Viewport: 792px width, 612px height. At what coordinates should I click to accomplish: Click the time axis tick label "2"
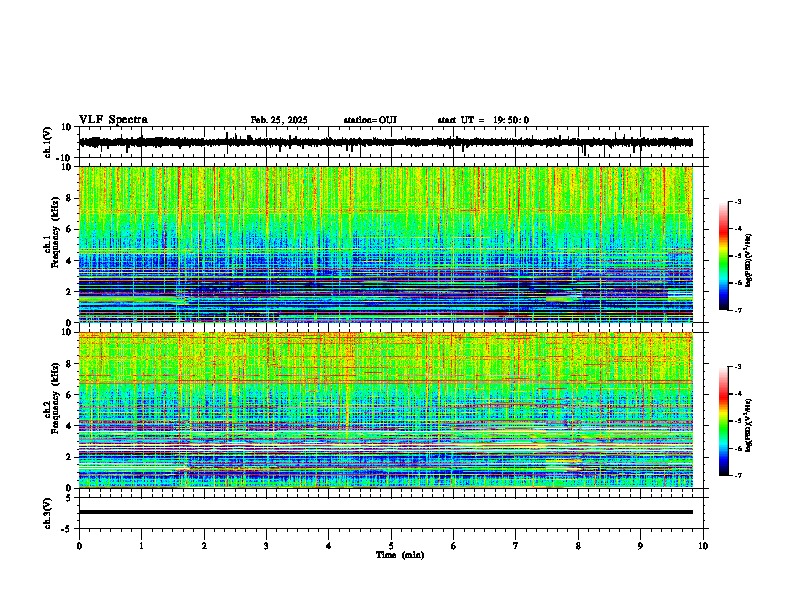(204, 546)
